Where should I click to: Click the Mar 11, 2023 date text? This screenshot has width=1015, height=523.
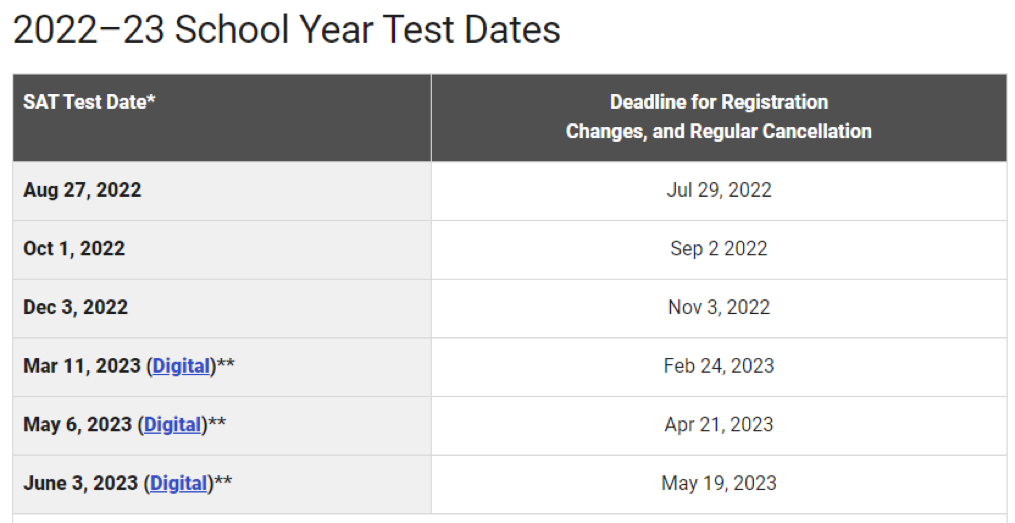[x=82, y=366]
